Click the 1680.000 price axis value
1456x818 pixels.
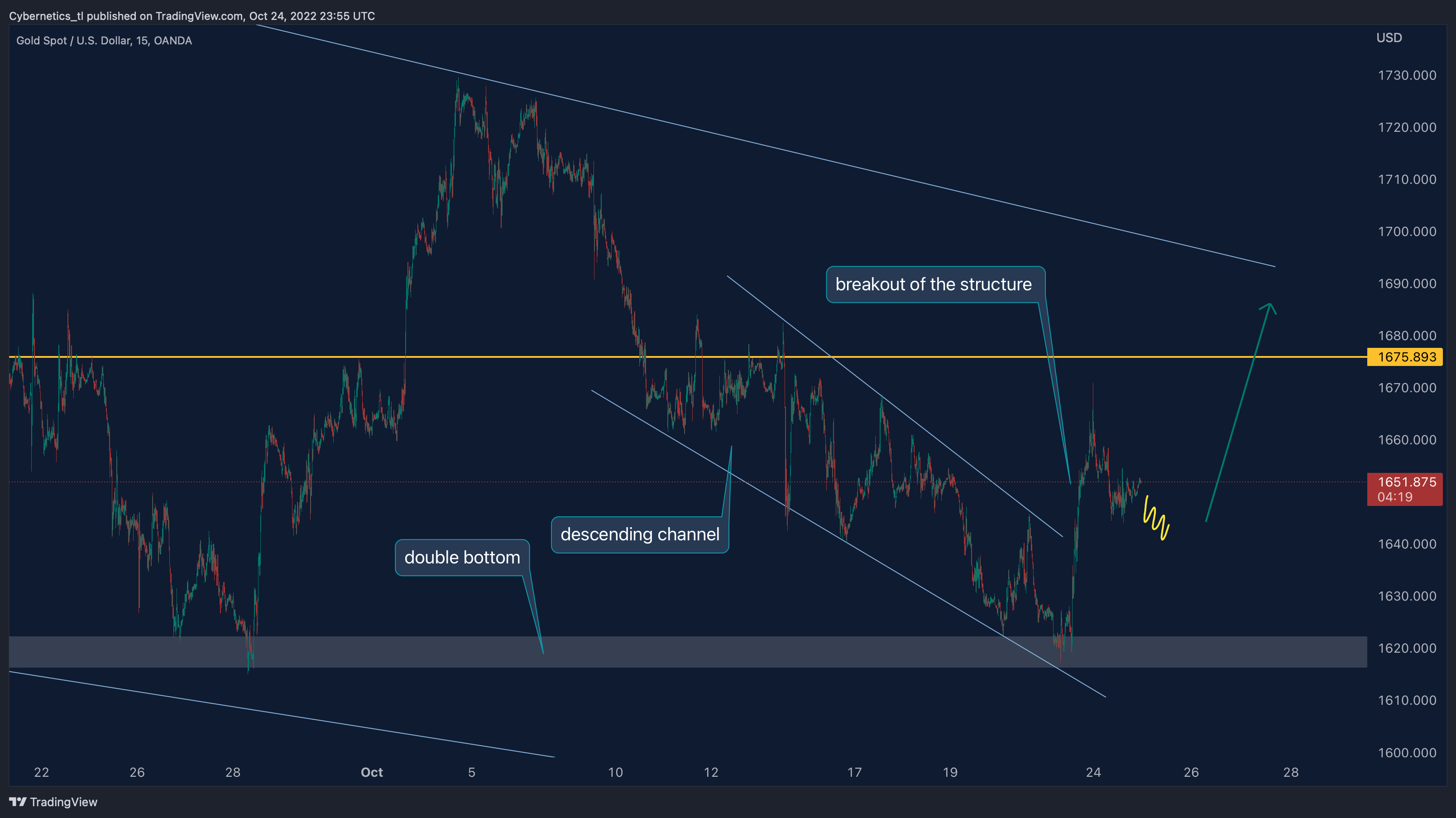1407,335
